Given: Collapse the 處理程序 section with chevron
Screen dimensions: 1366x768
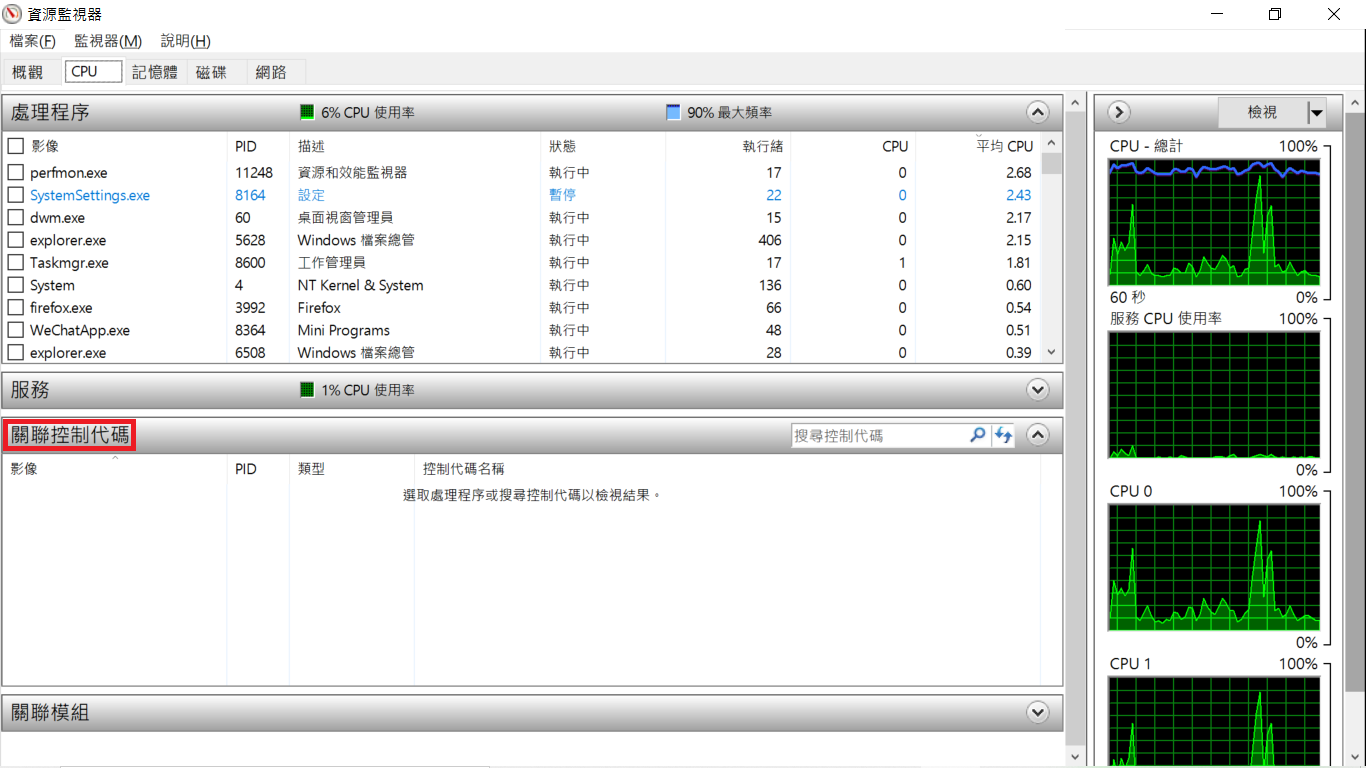Looking at the screenshot, I should point(1037,112).
